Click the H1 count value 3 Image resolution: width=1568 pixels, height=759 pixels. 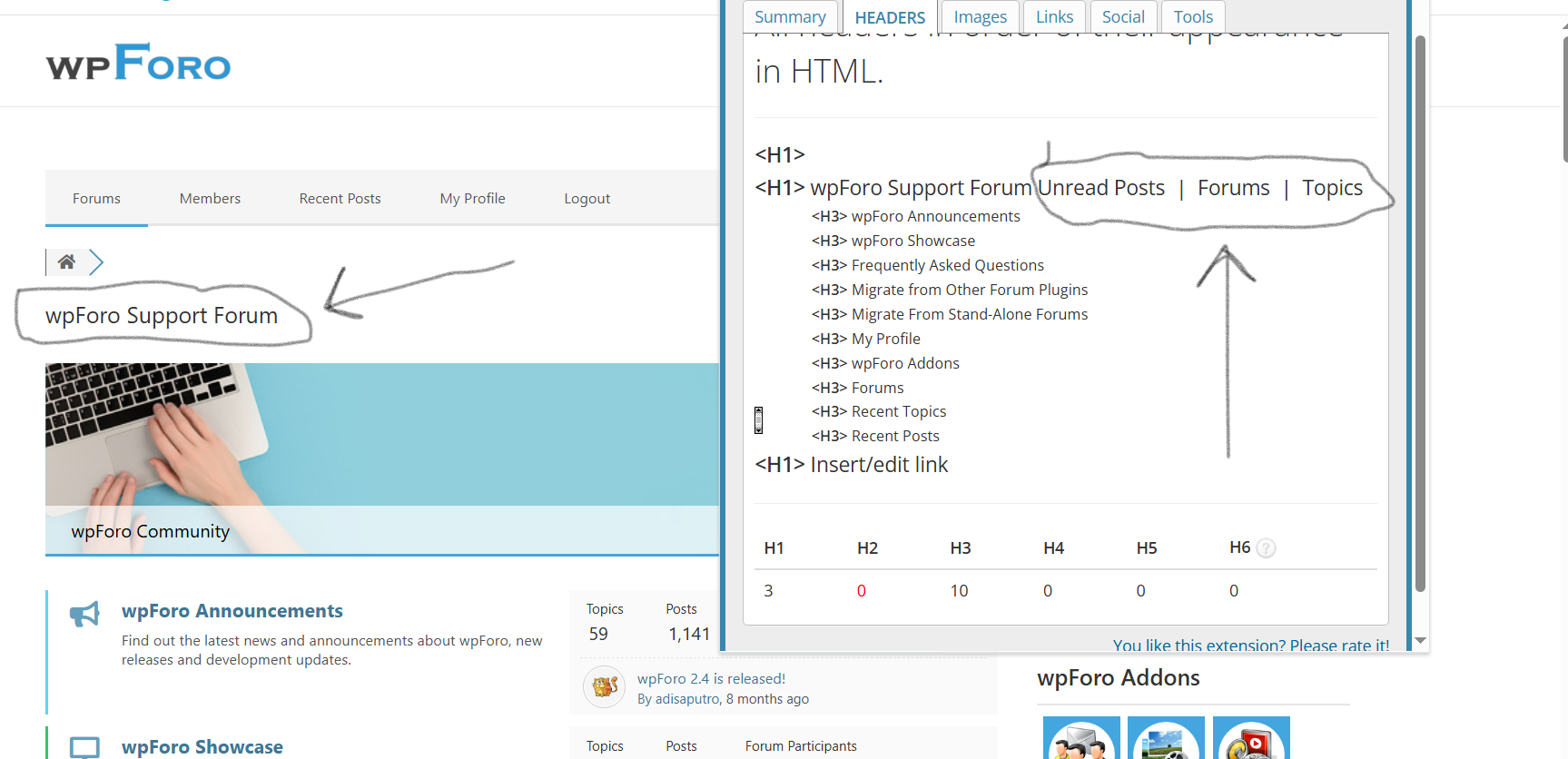(x=768, y=591)
